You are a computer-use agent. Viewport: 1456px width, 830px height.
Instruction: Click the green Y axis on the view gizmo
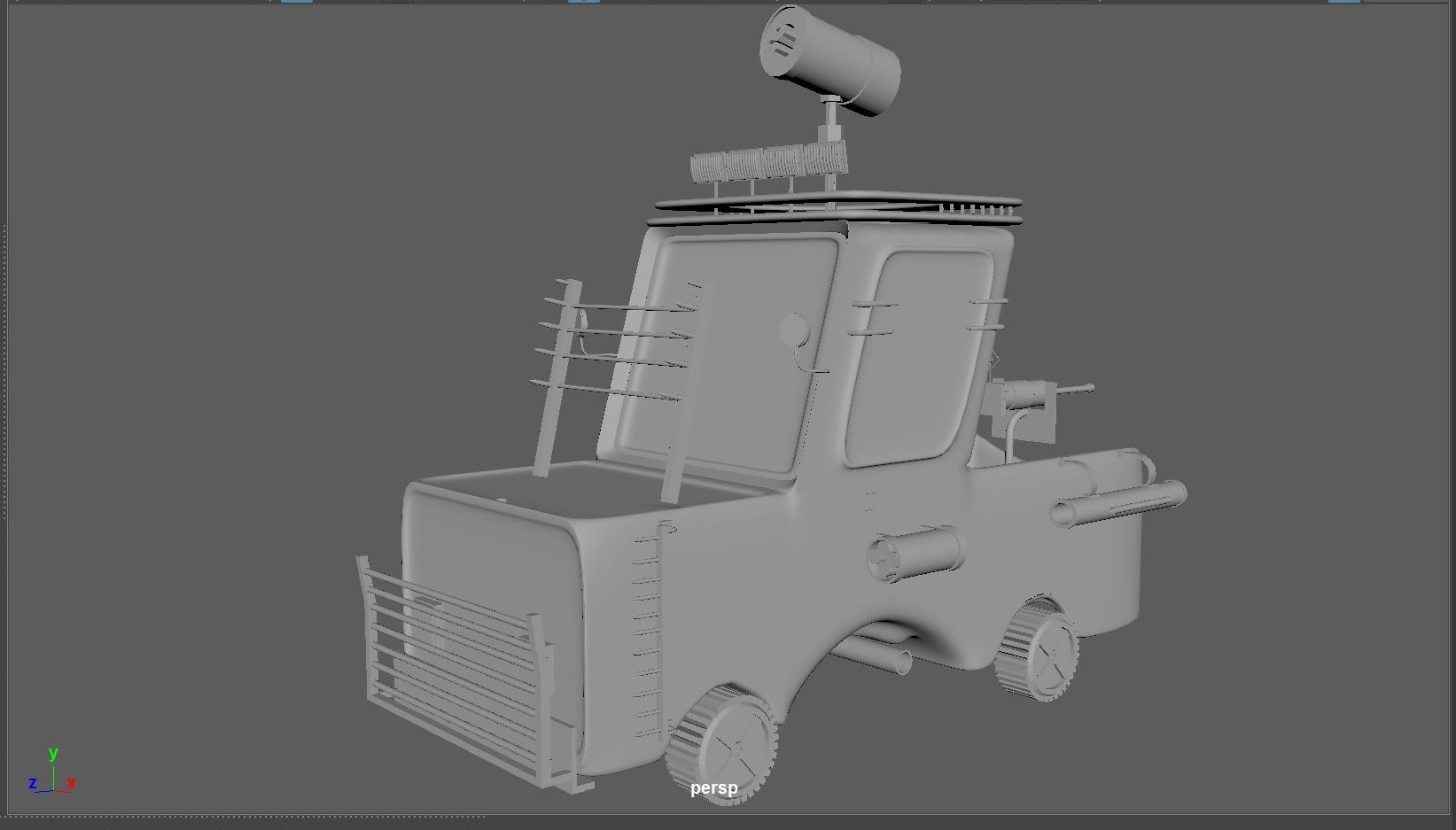(54, 755)
